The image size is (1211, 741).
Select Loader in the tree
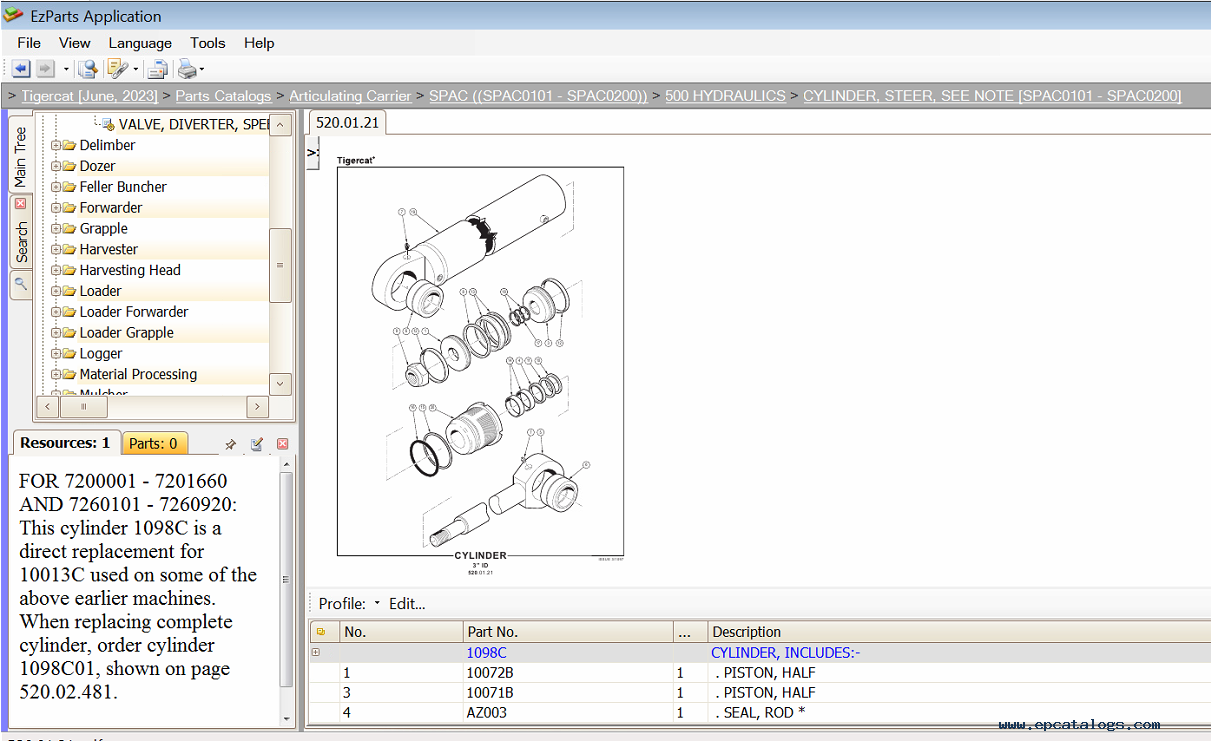[x=100, y=291]
